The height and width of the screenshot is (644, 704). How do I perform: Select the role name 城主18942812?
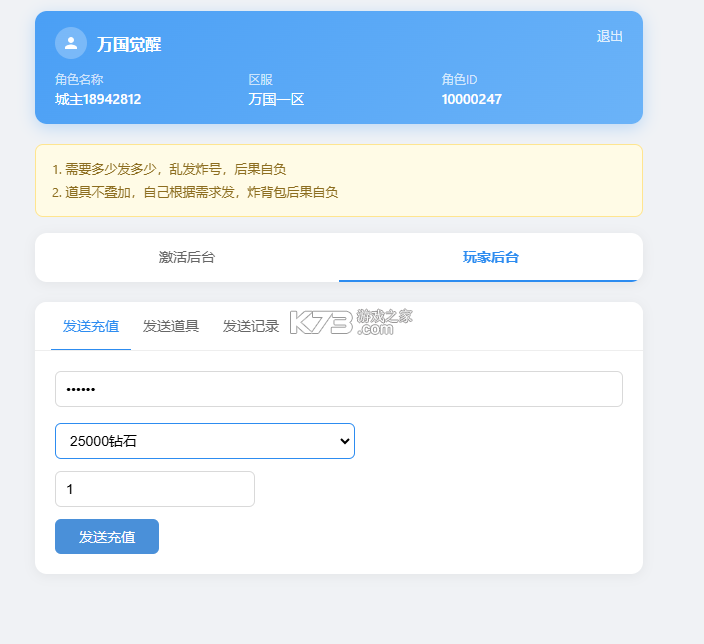[98, 99]
